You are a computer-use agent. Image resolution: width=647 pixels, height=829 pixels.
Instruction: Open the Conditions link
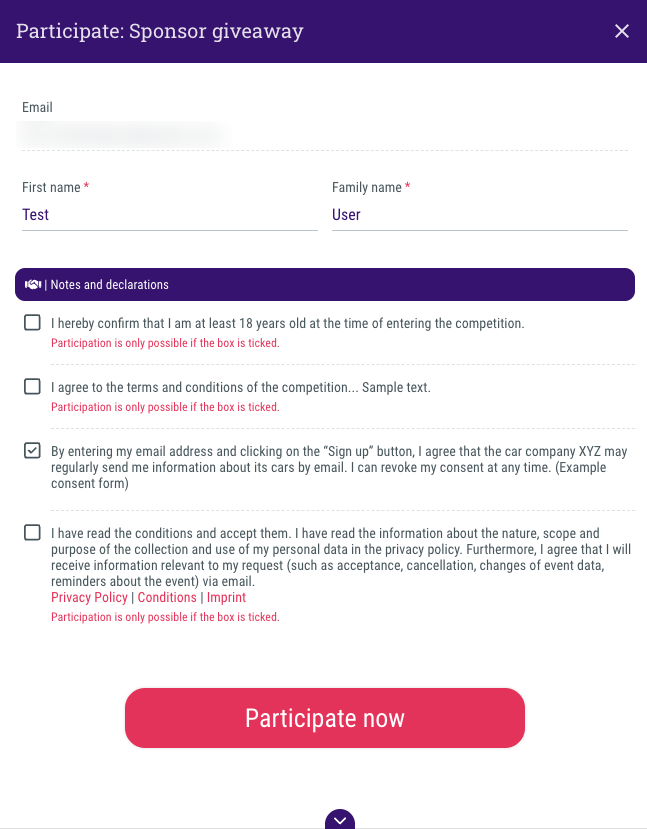[x=166, y=597]
